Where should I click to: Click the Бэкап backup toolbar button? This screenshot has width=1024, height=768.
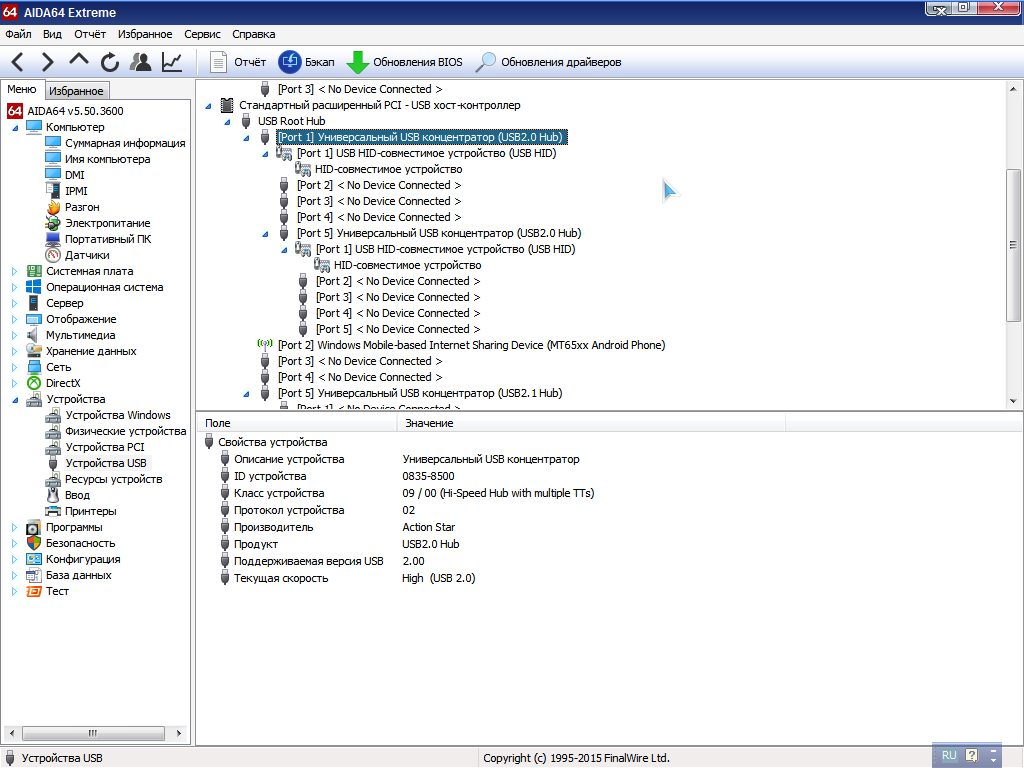tap(306, 62)
